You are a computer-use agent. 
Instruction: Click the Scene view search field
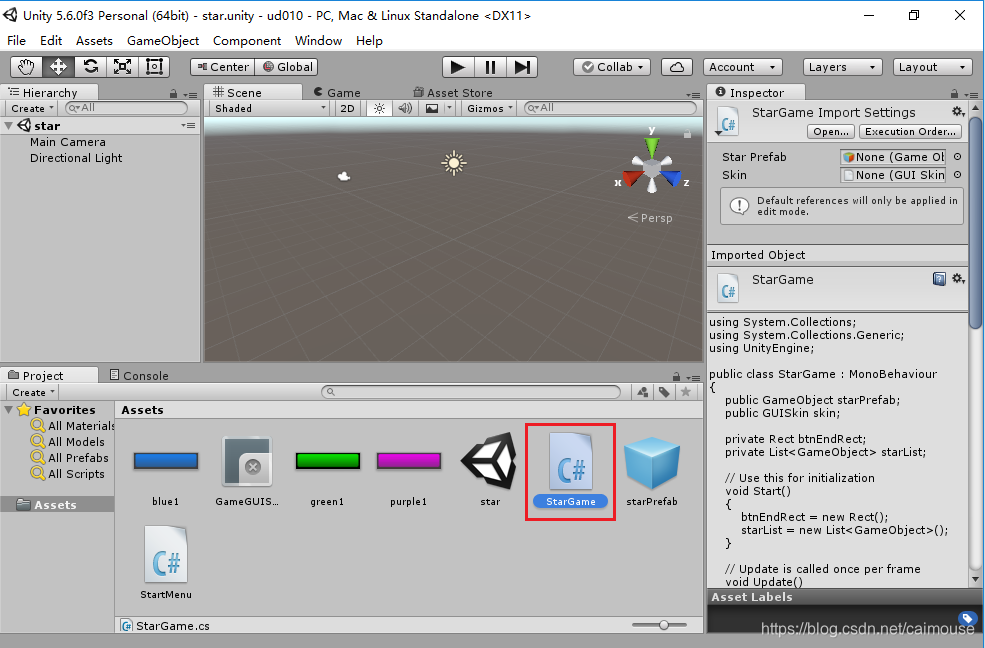coord(610,108)
